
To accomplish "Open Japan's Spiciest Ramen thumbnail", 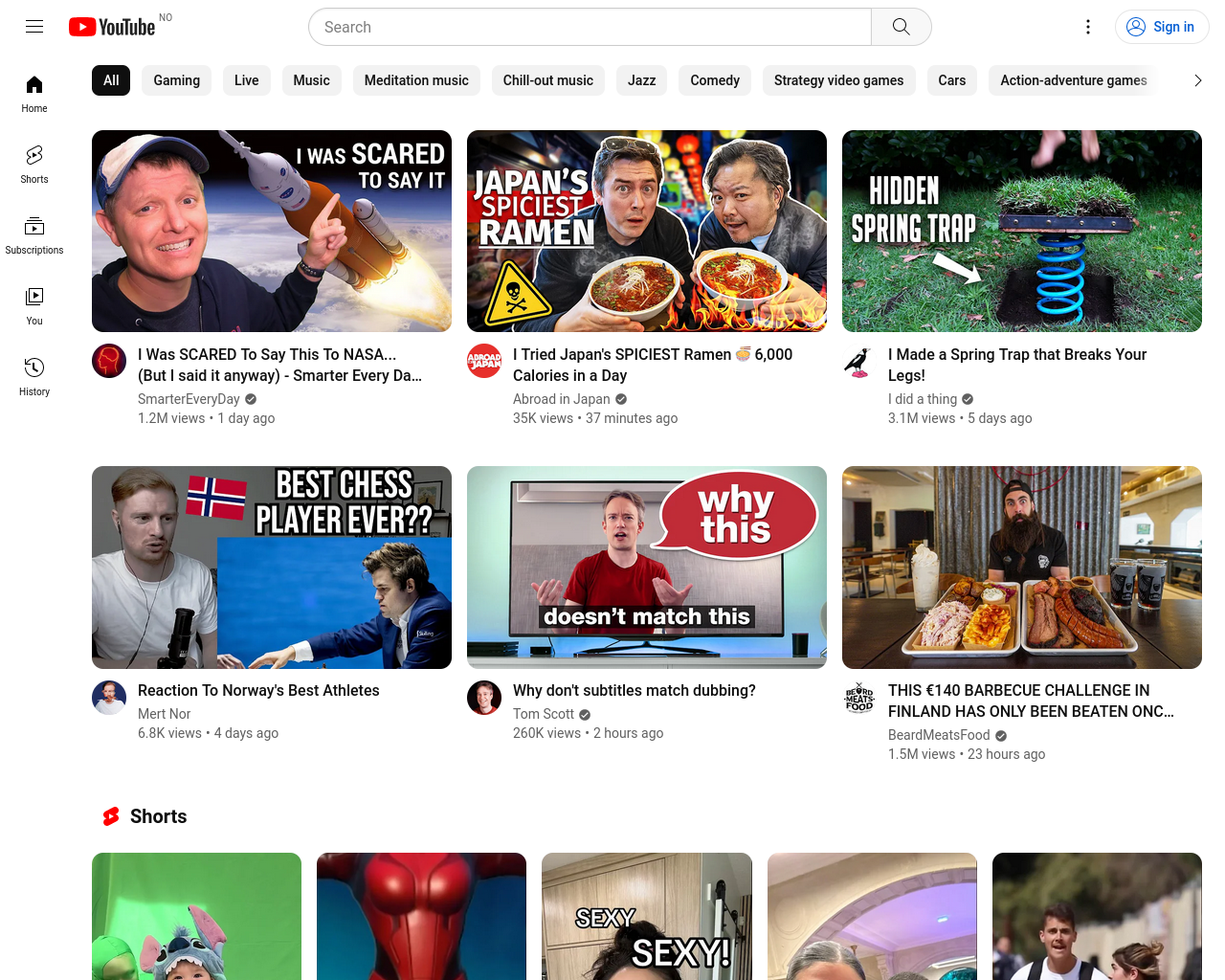I will click(647, 231).
